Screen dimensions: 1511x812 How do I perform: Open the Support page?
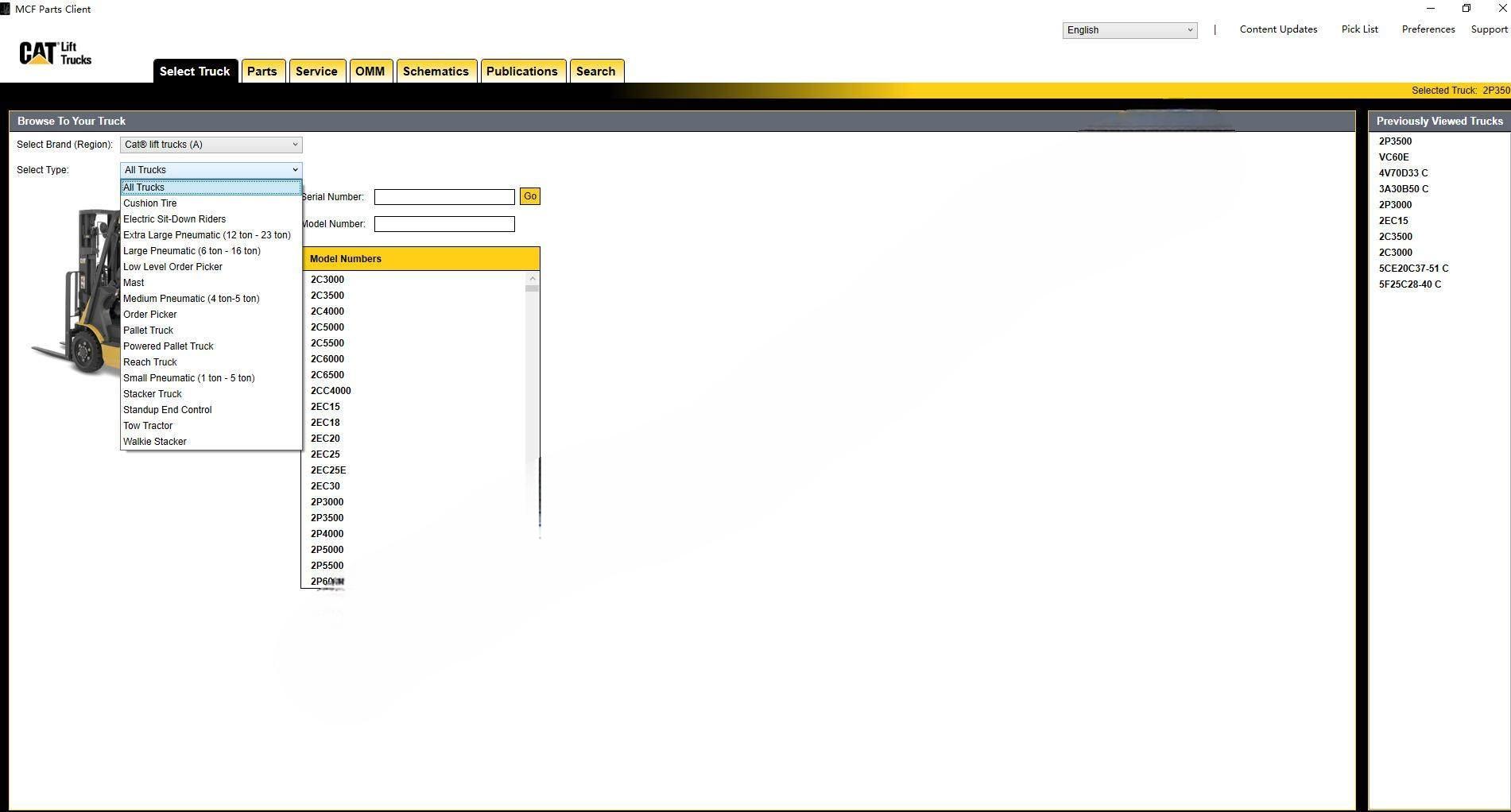click(x=1489, y=29)
